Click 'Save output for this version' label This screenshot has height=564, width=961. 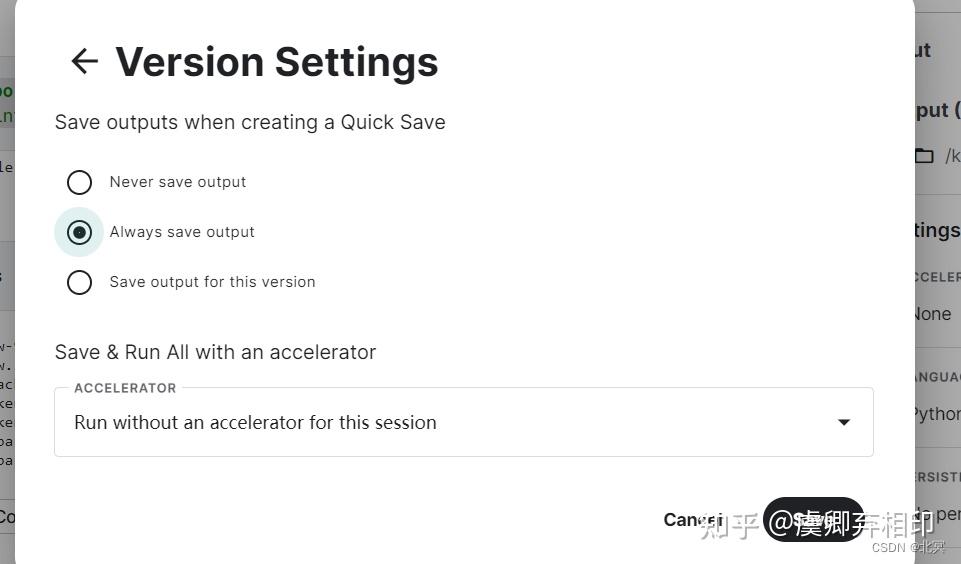(x=212, y=282)
